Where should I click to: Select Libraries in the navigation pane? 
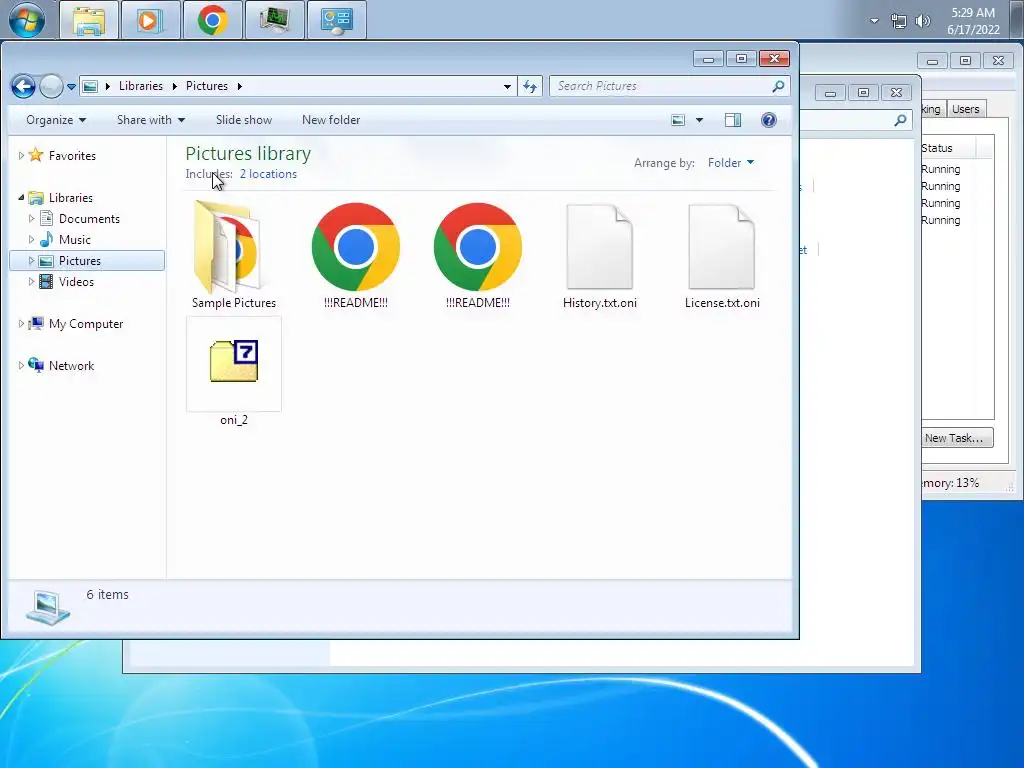pos(71,198)
